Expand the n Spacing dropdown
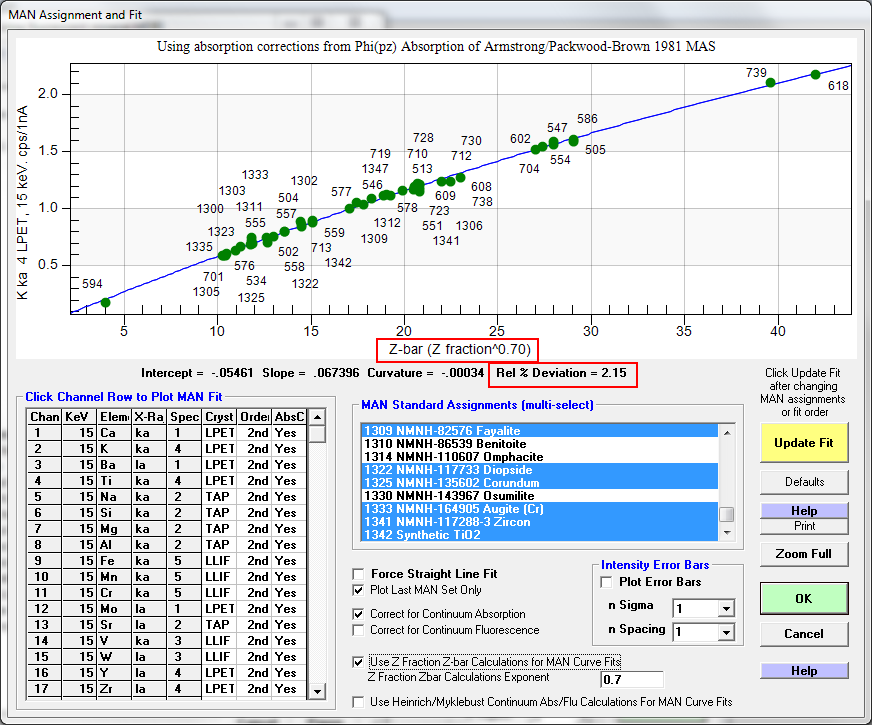872x725 pixels. pos(725,632)
